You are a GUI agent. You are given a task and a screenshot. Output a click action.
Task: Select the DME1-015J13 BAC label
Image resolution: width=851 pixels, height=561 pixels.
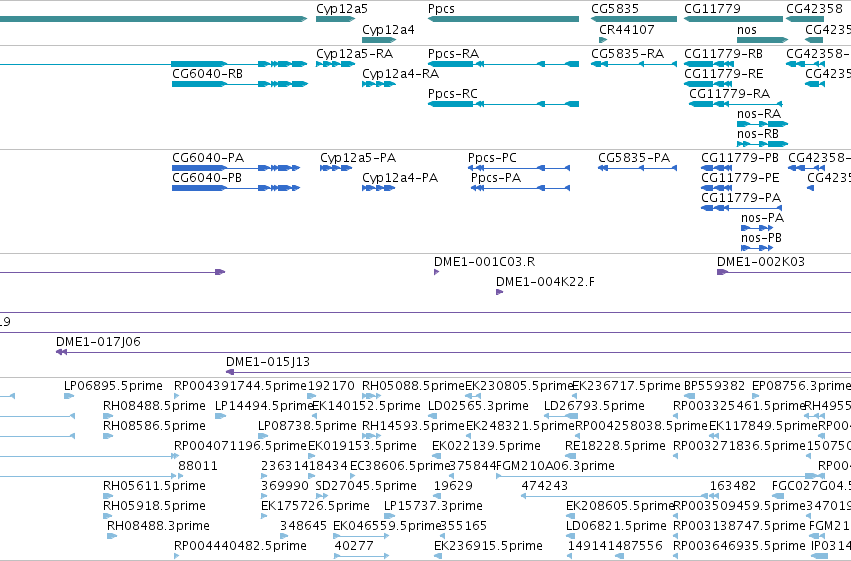[x=268, y=362]
